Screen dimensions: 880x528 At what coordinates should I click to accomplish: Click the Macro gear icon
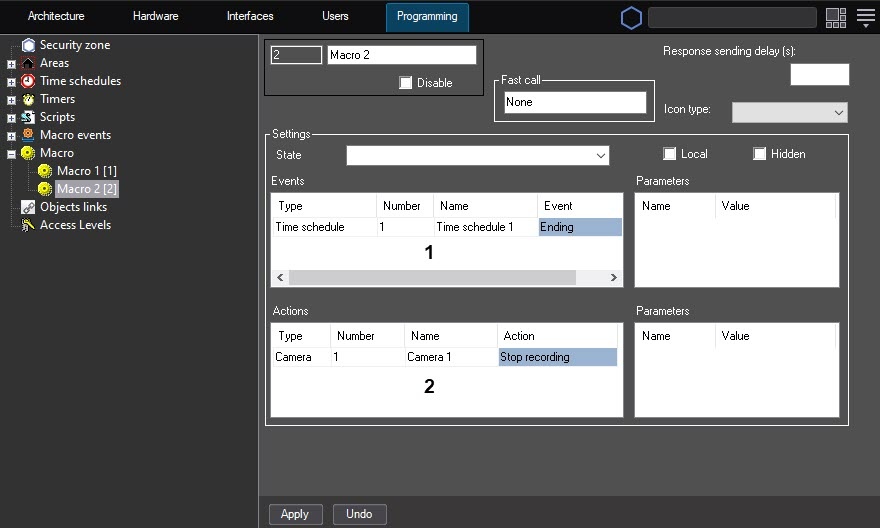point(28,153)
